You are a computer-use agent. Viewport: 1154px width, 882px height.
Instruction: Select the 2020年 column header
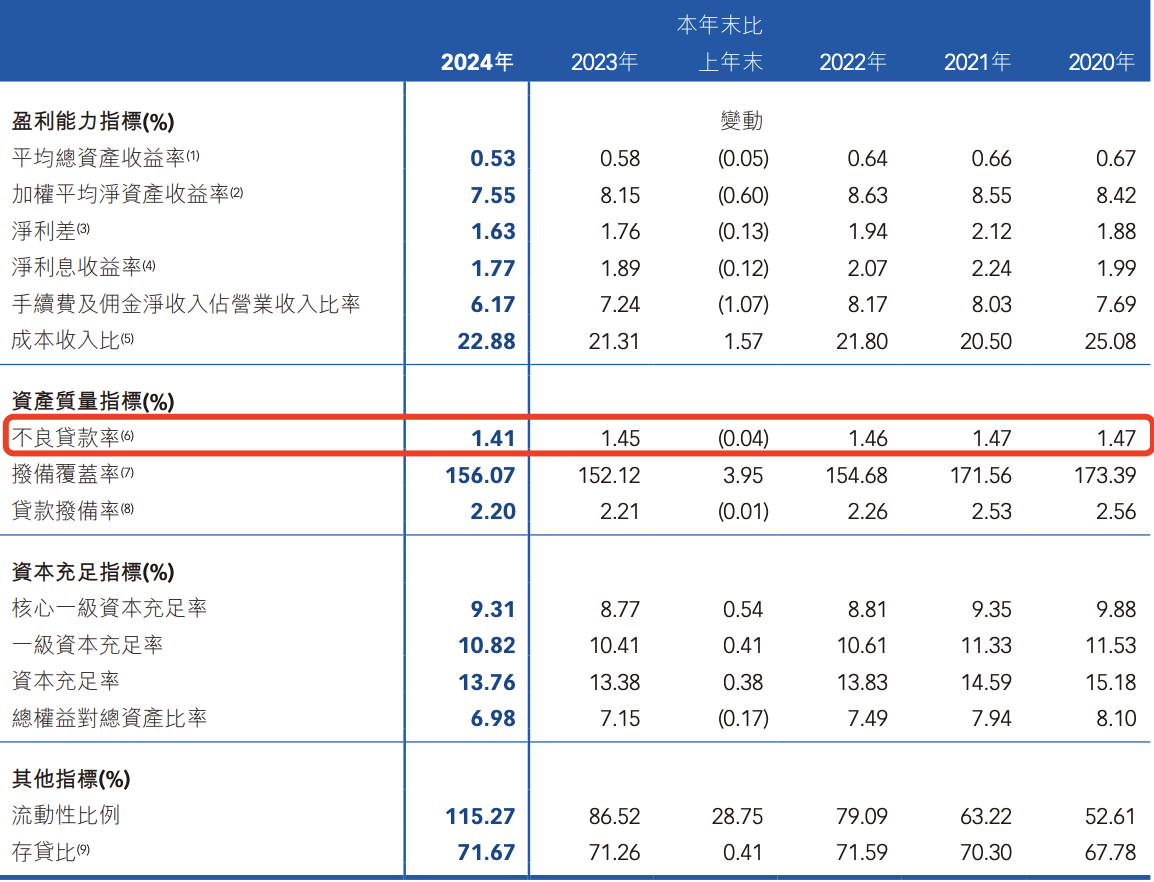tap(1101, 62)
